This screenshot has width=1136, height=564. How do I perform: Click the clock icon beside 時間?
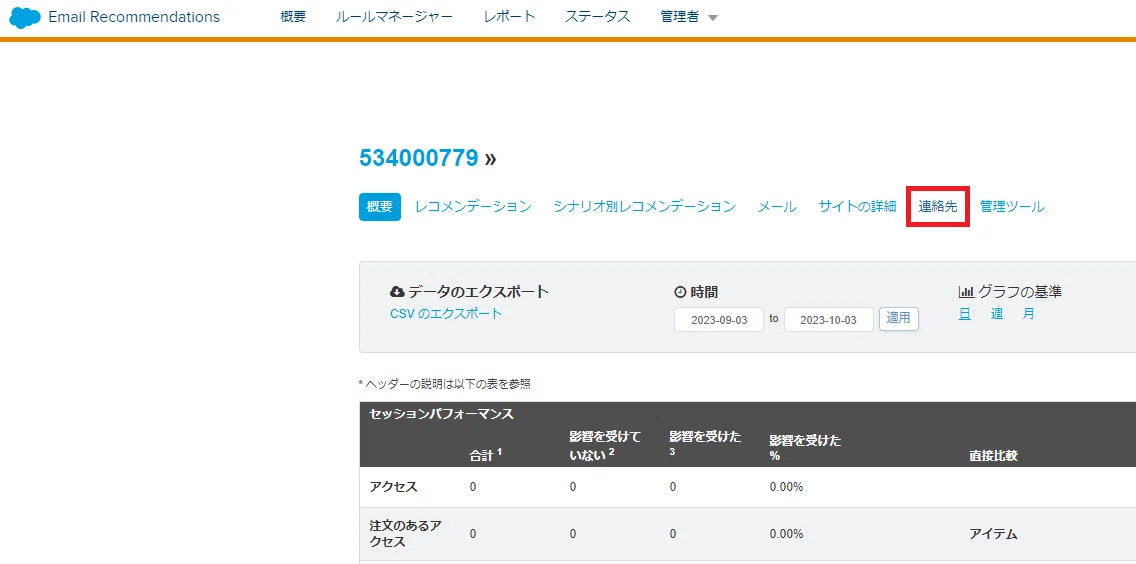680,292
